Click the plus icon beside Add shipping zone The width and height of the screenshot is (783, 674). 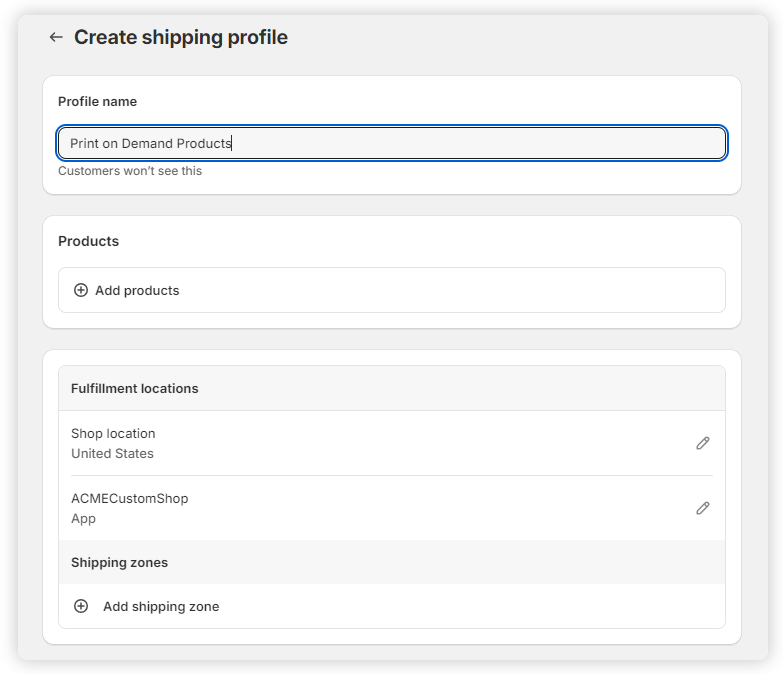click(81, 606)
